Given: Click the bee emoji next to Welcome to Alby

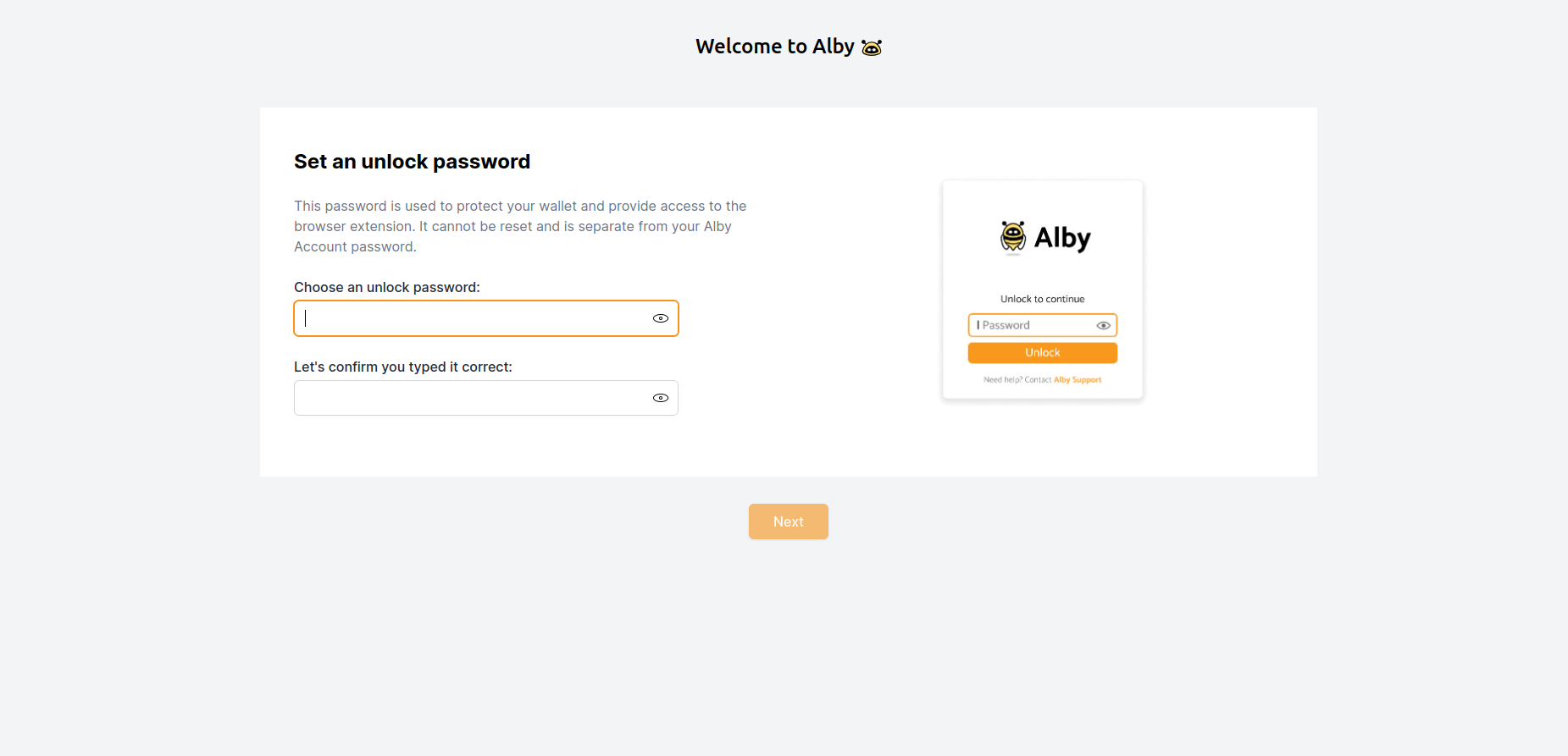Looking at the screenshot, I should [x=871, y=47].
